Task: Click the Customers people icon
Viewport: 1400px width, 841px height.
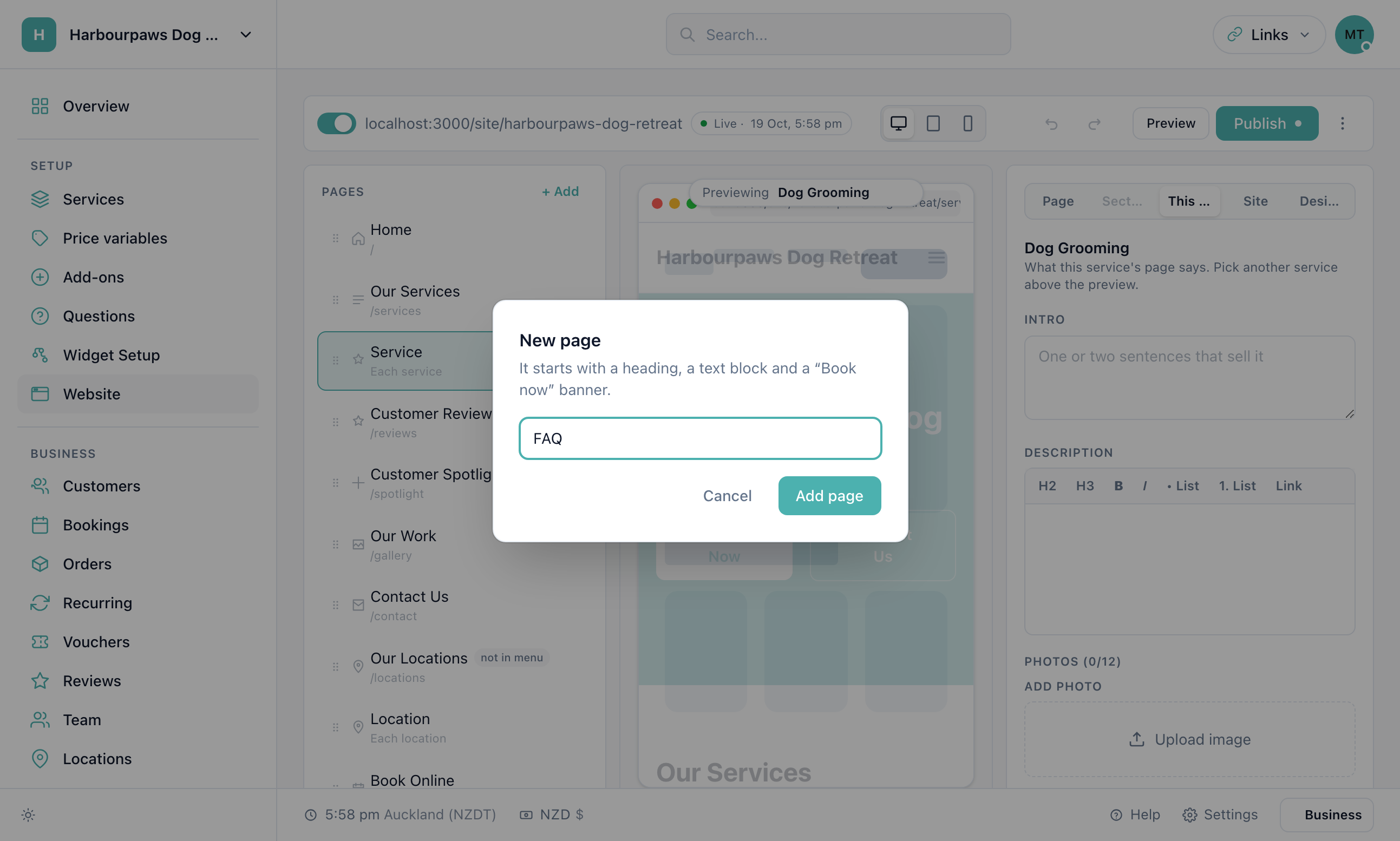Action: [40, 486]
